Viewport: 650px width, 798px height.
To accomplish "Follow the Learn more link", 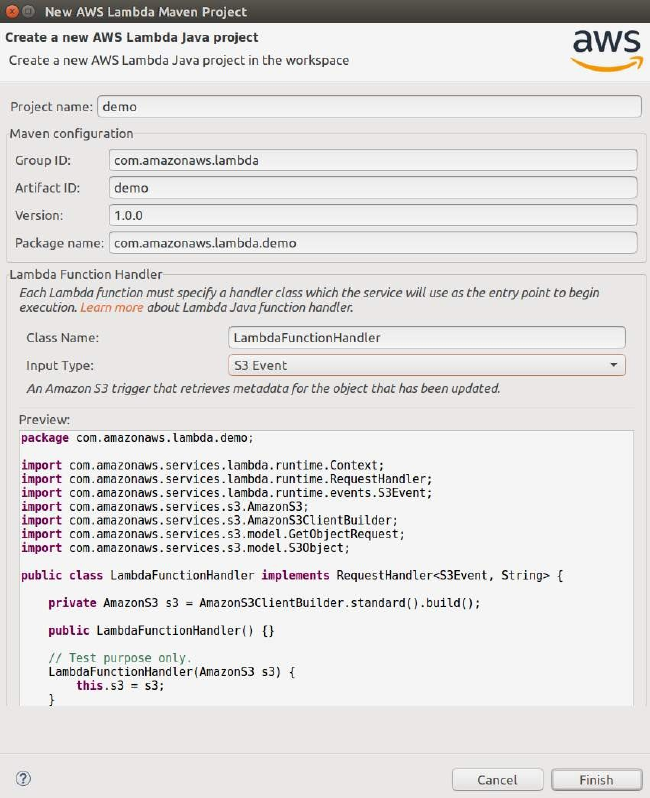I will [x=112, y=307].
